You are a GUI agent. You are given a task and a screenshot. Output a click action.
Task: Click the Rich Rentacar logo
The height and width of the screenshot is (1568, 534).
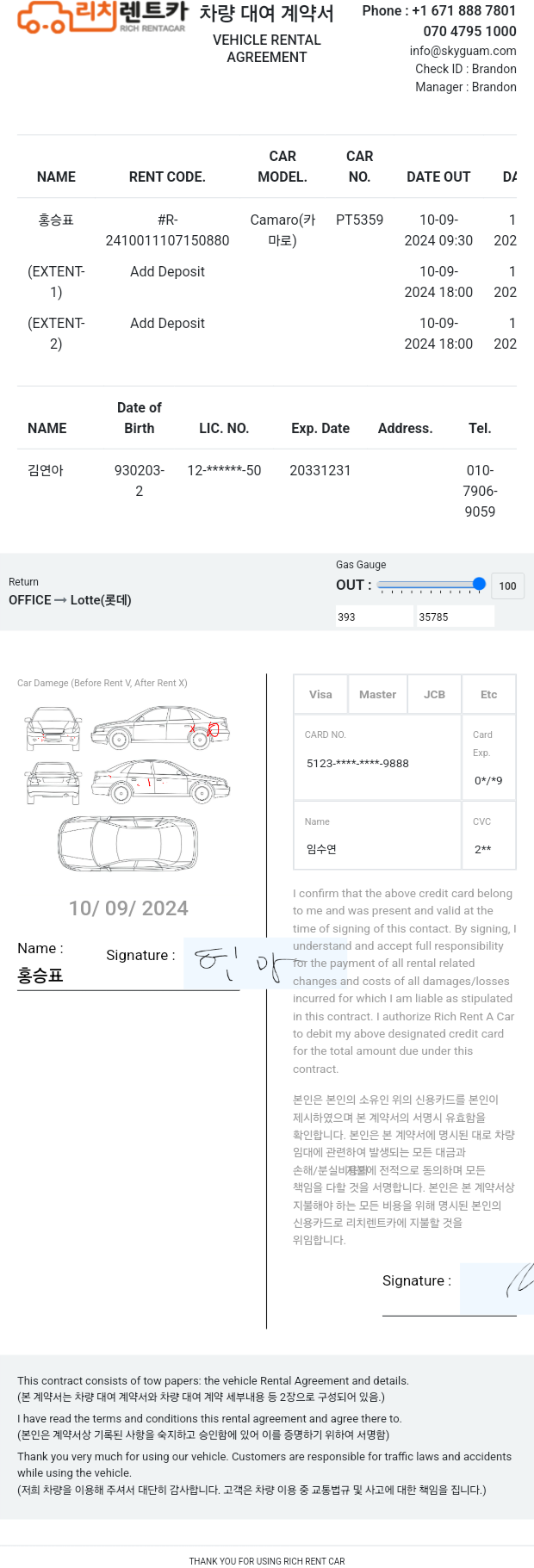click(x=102, y=17)
